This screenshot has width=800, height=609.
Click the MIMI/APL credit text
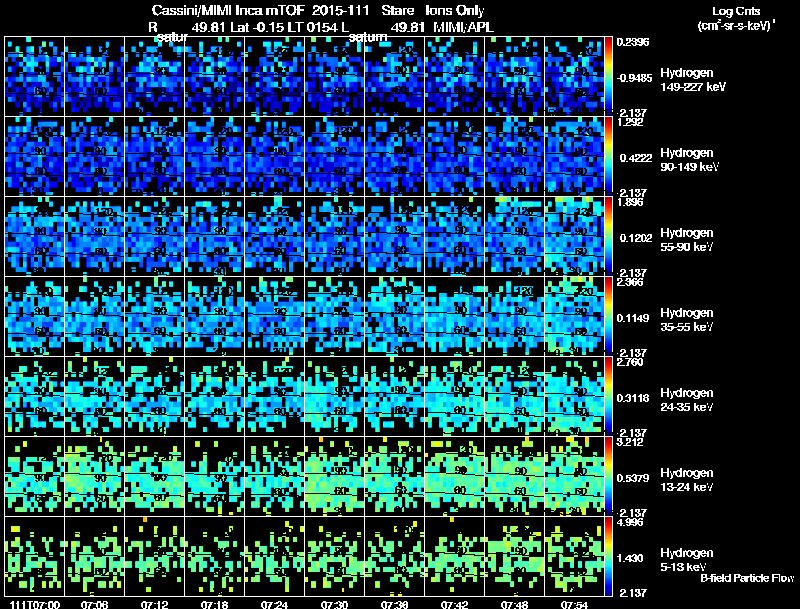463,28
